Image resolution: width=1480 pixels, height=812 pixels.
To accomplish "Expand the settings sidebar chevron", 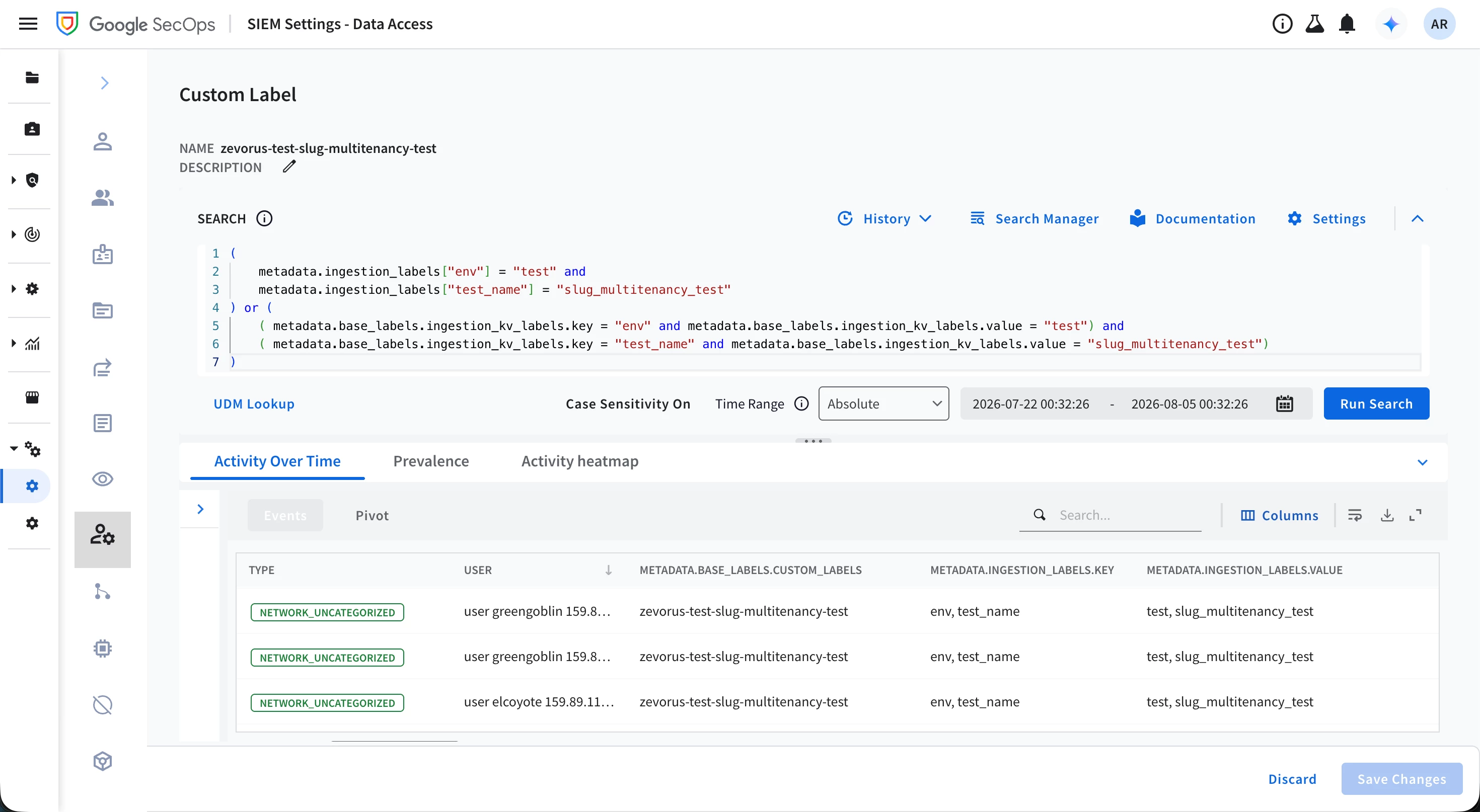I will click(x=105, y=84).
